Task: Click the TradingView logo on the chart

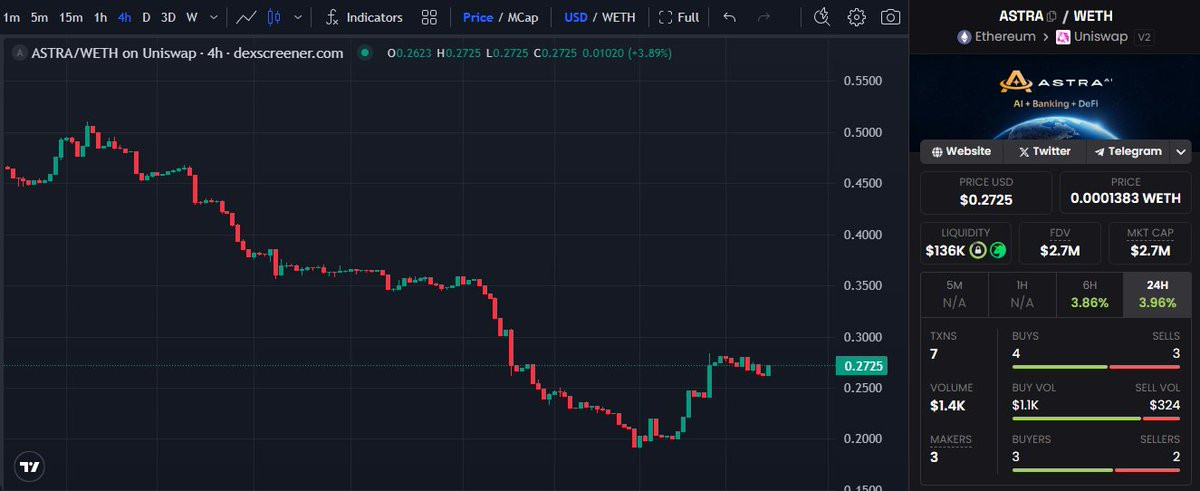Action: [30, 466]
